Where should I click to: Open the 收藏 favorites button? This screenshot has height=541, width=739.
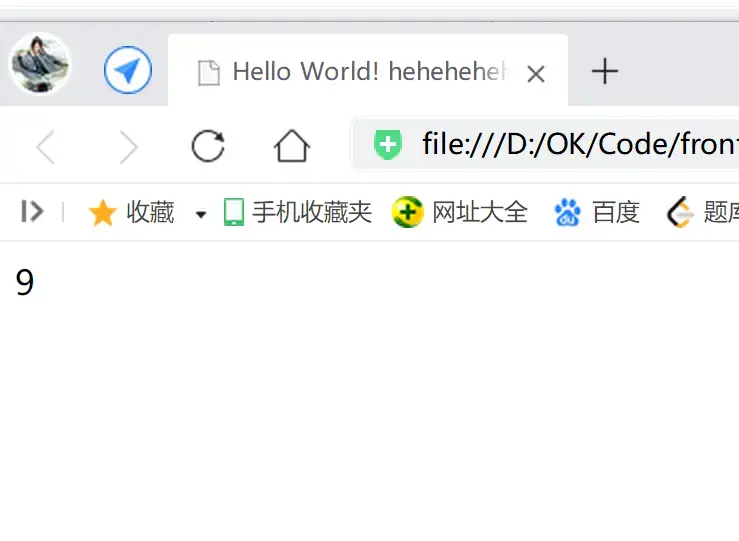pos(131,212)
